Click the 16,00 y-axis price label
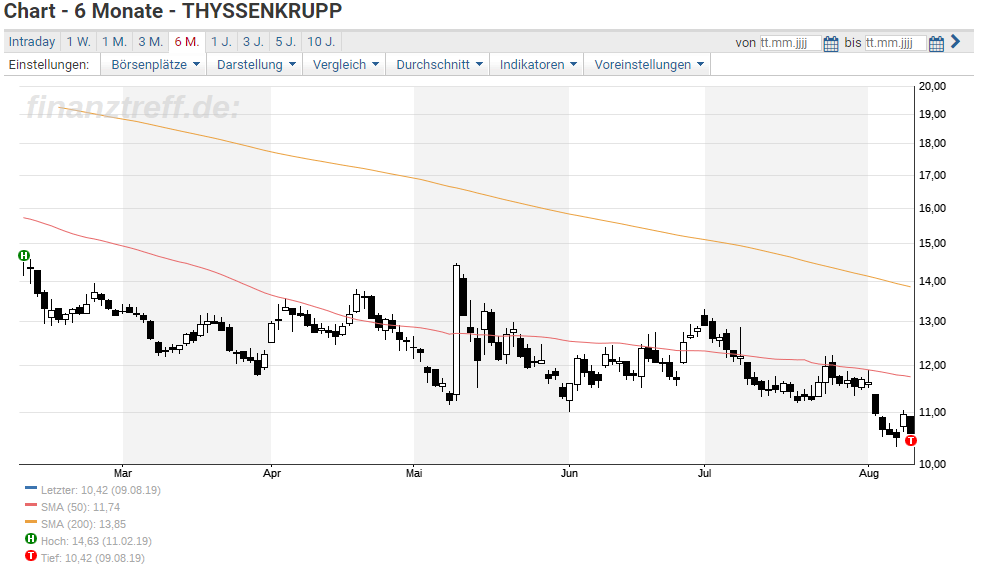Viewport: 984px width, 576px height. click(x=932, y=208)
